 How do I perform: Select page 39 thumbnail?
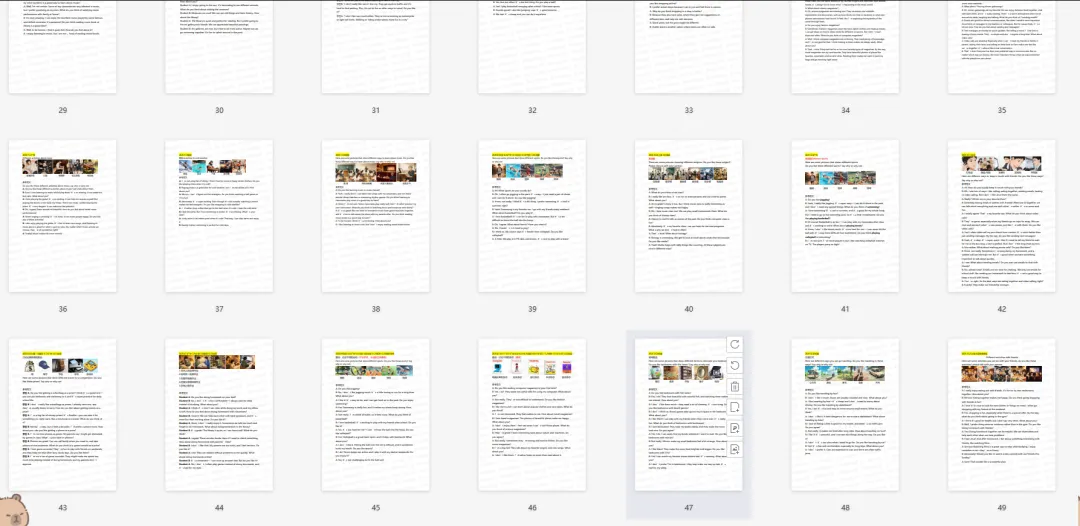[x=532, y=216]
